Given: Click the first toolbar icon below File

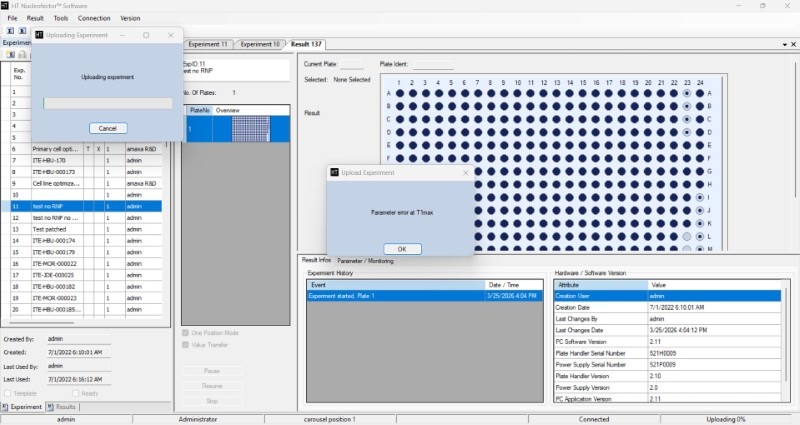Looking at the screenshot, I should 9,31.
